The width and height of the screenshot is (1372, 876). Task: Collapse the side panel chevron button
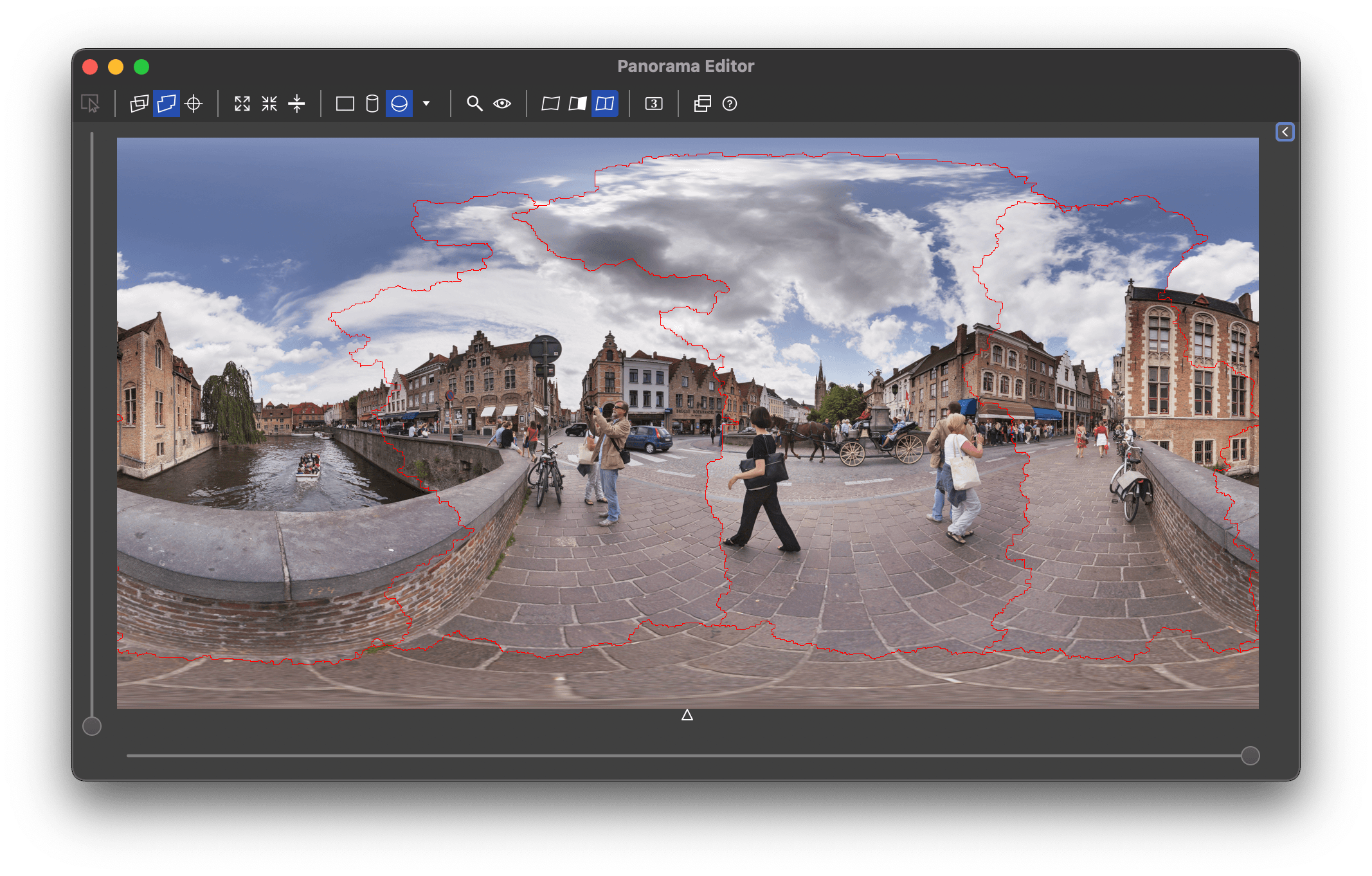(x=1285, y=132)
